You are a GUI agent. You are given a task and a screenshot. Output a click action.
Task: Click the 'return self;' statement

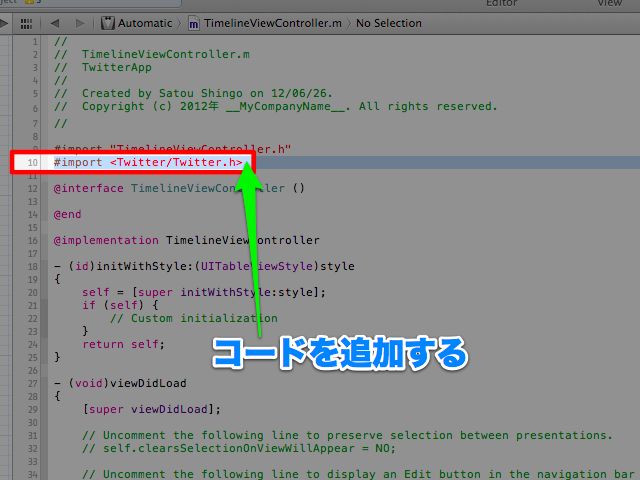coord(123,344)
